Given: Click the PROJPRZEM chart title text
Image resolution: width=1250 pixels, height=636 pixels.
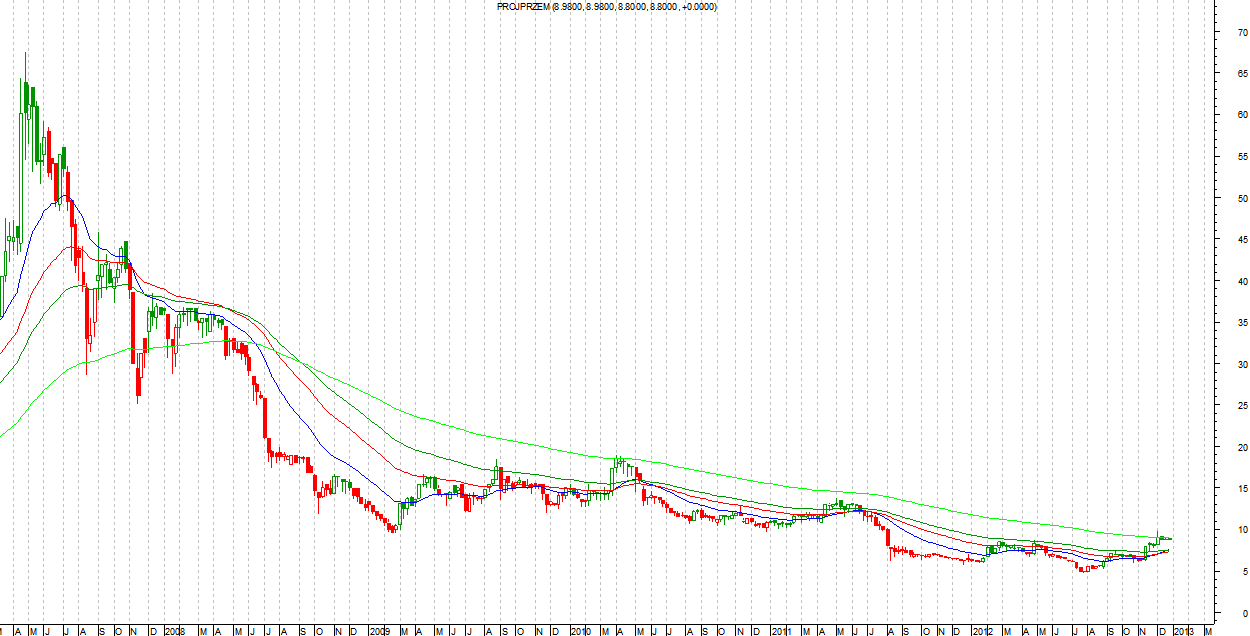Looking at the screenshot, I should (x=606, y=7).
